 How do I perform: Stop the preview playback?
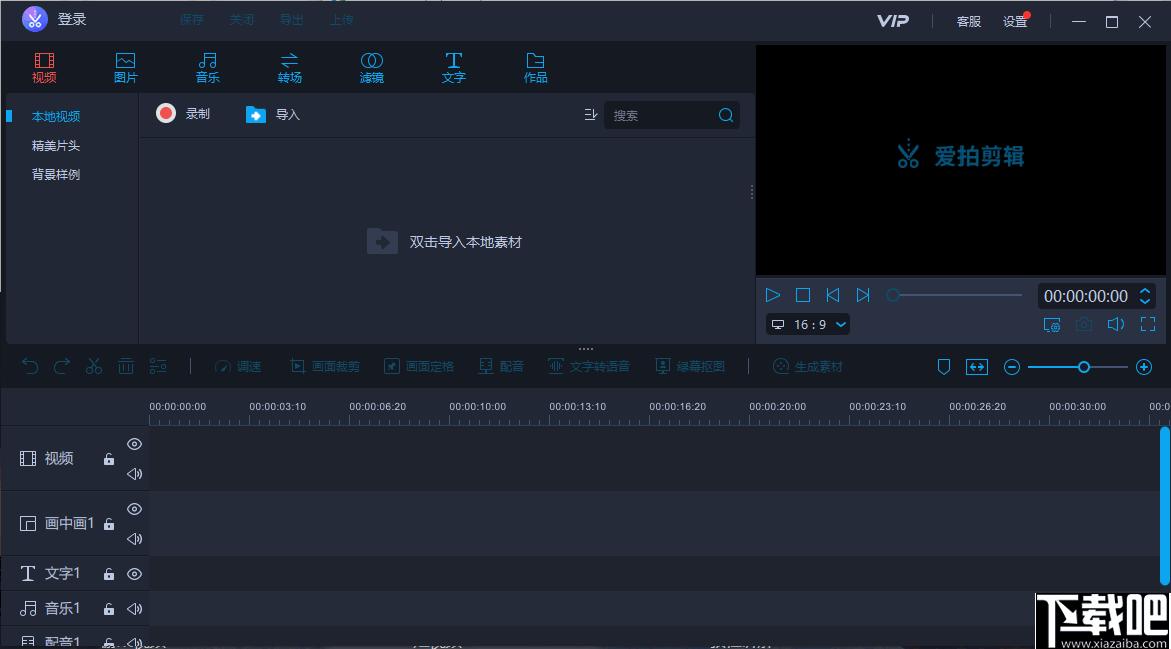[803, 295]
